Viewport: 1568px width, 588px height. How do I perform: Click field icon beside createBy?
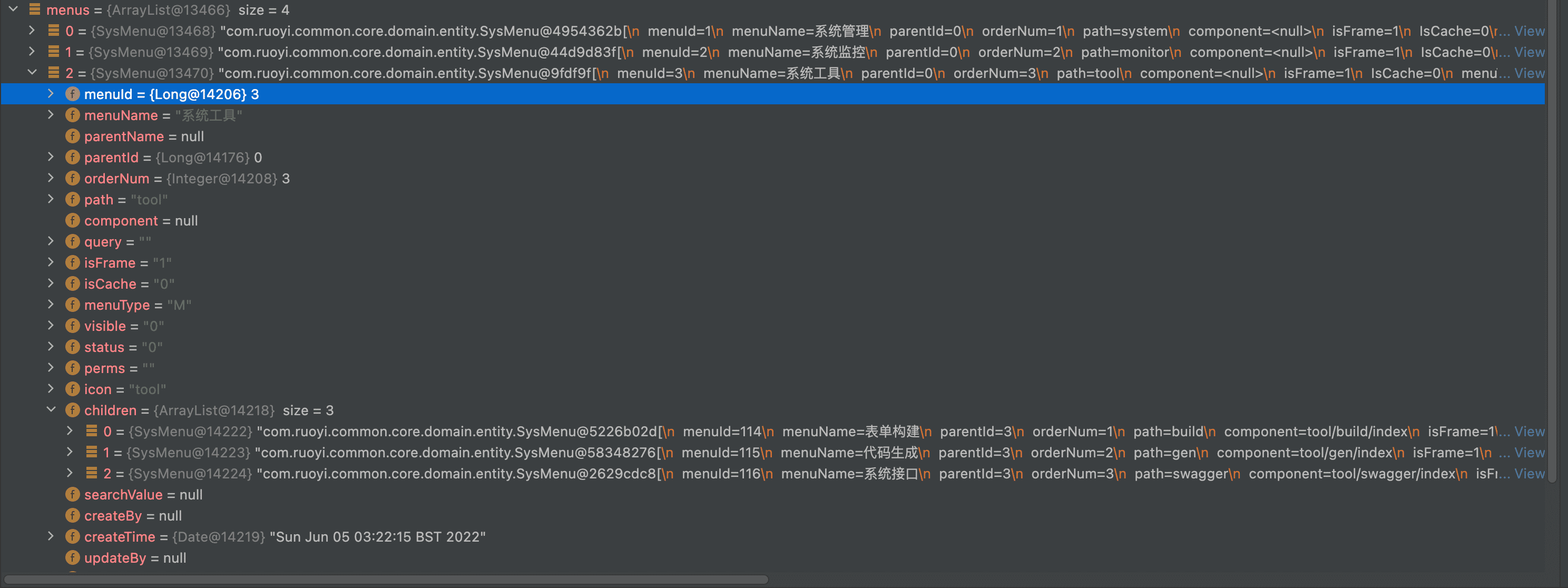tap(72, 516)
